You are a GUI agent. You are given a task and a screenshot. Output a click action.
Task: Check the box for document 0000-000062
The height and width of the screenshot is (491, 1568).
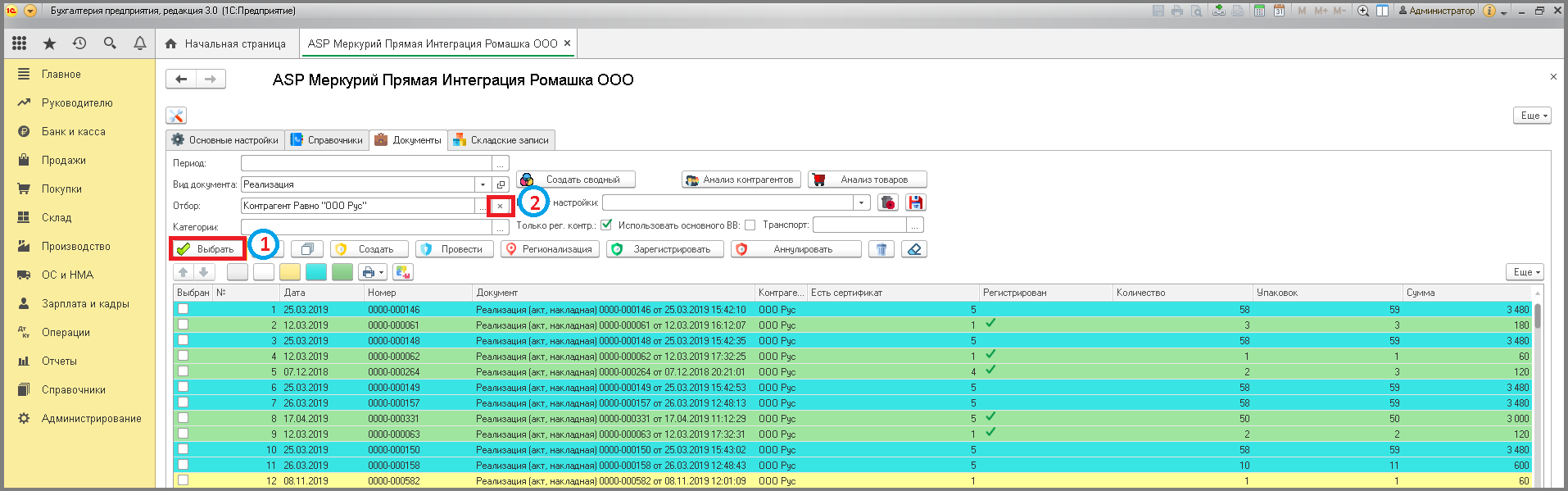point(184,356)
